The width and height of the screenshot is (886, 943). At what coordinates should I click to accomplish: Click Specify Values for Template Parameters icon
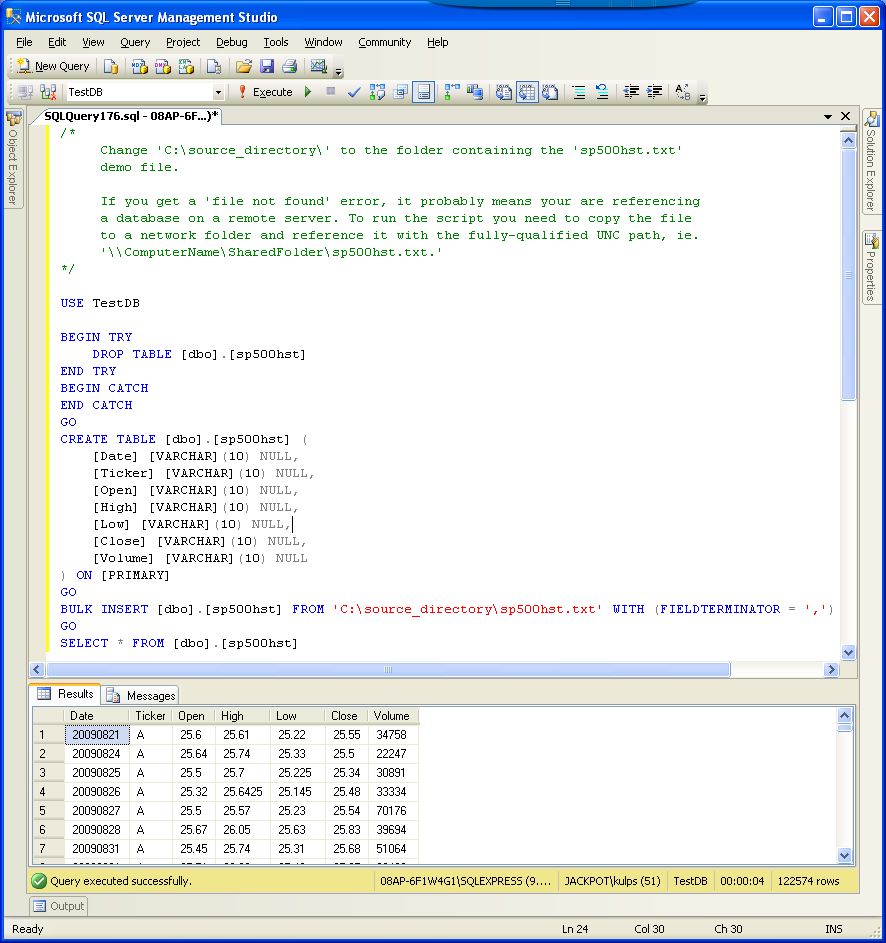tap(683, 92)
